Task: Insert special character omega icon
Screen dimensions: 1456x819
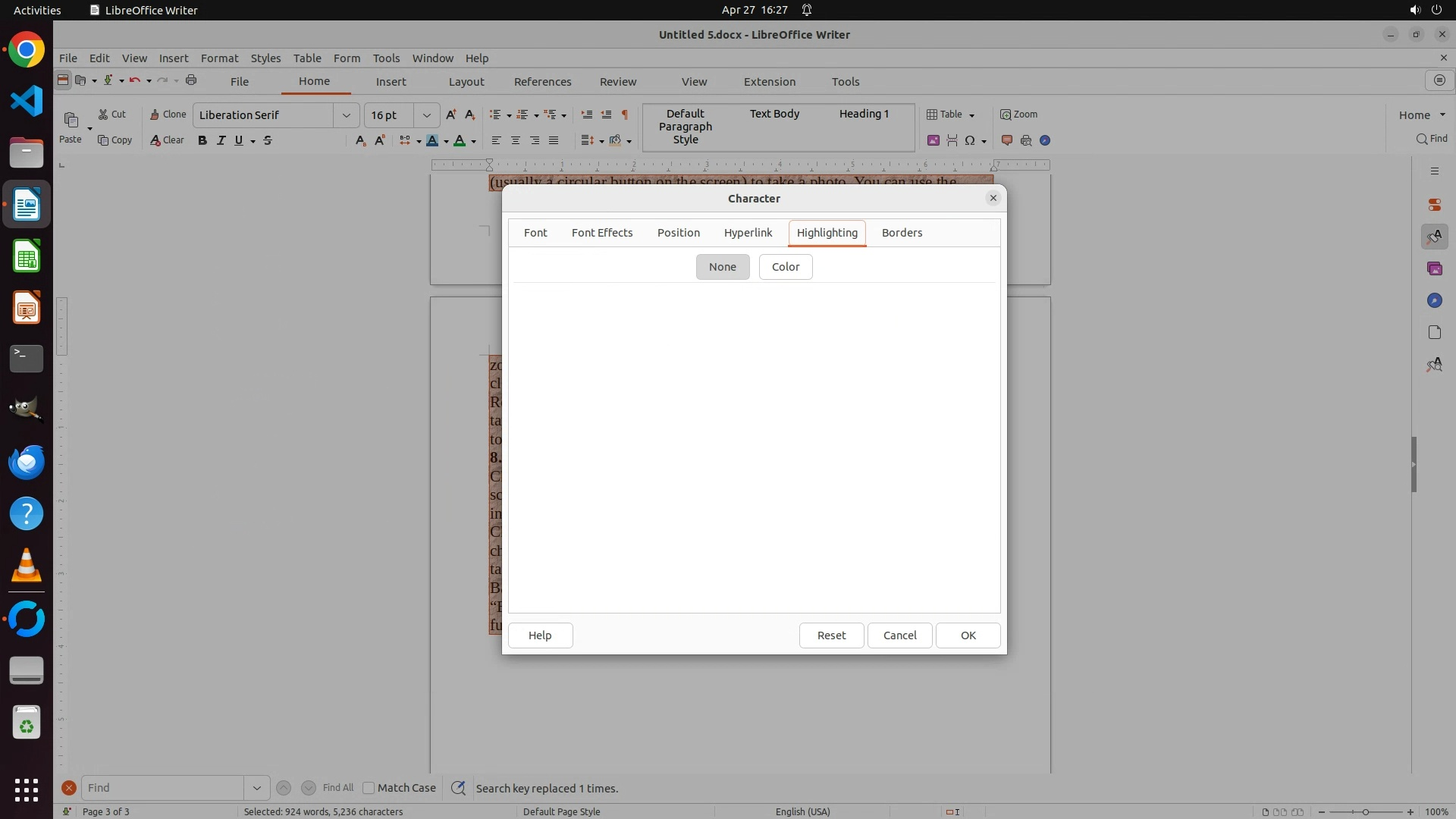Action: click(969, 140)
